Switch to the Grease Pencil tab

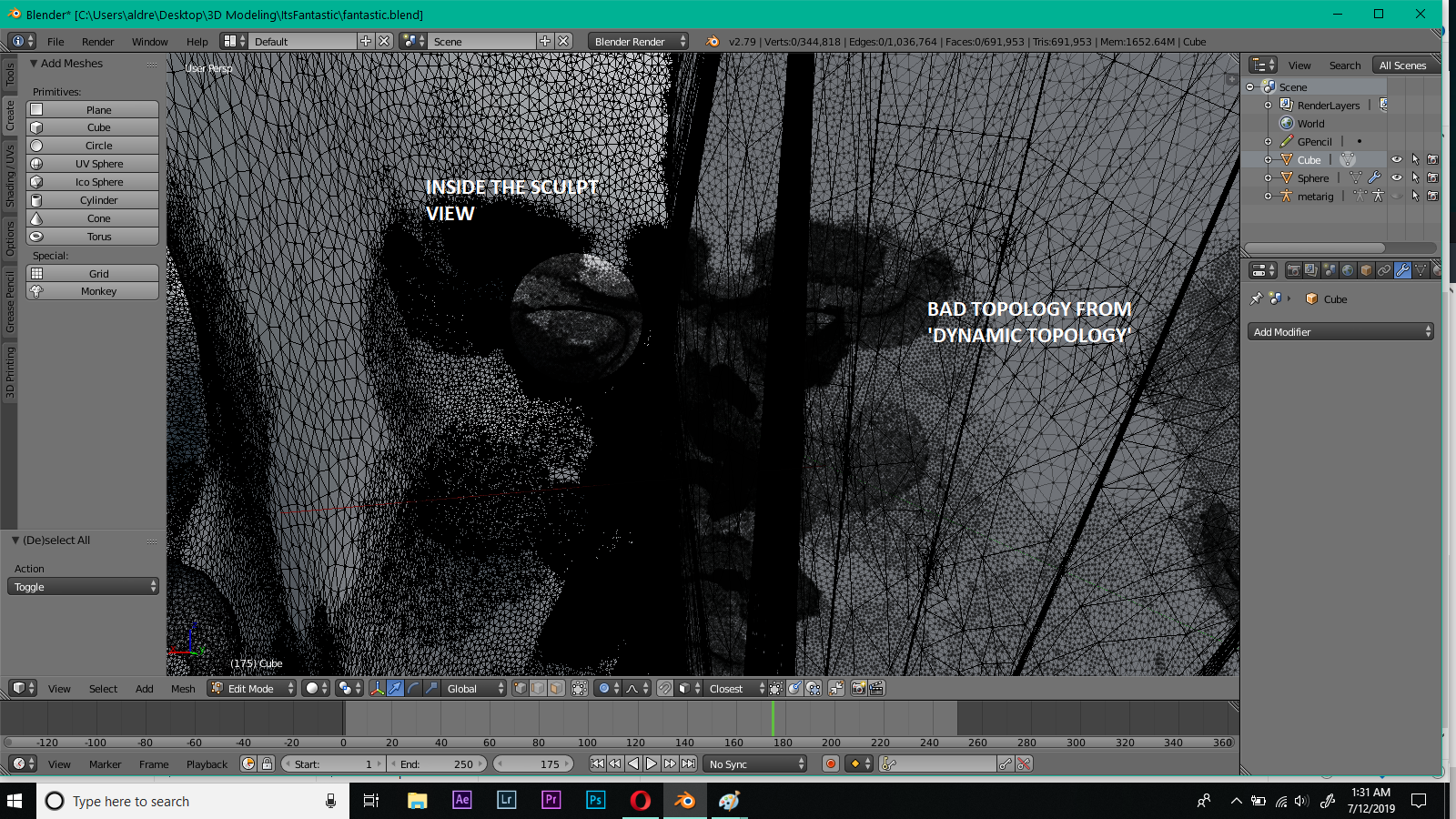pyautogui.click(x=10, y=300)
